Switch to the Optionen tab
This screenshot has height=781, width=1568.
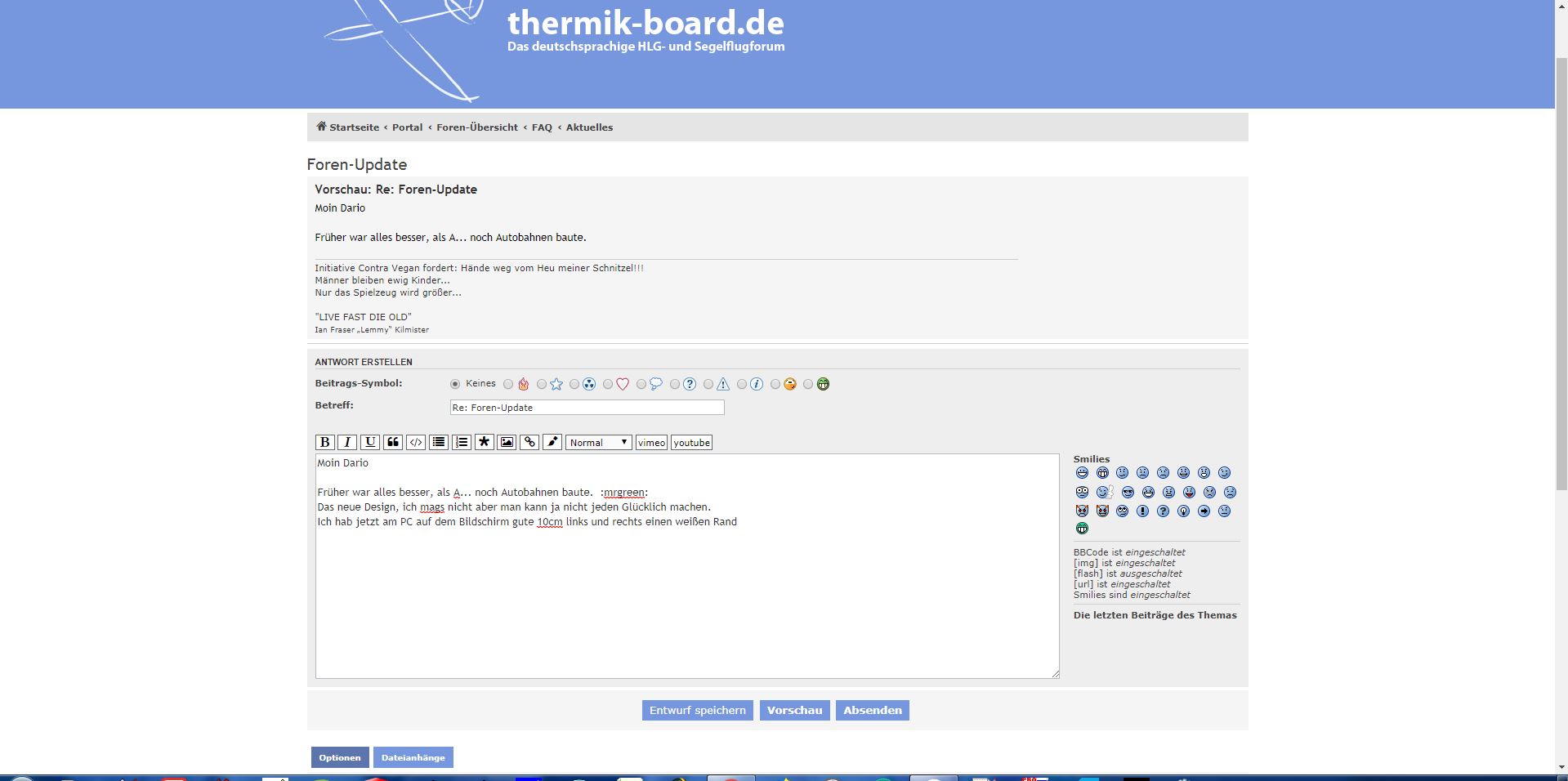[x=340, y=757]
